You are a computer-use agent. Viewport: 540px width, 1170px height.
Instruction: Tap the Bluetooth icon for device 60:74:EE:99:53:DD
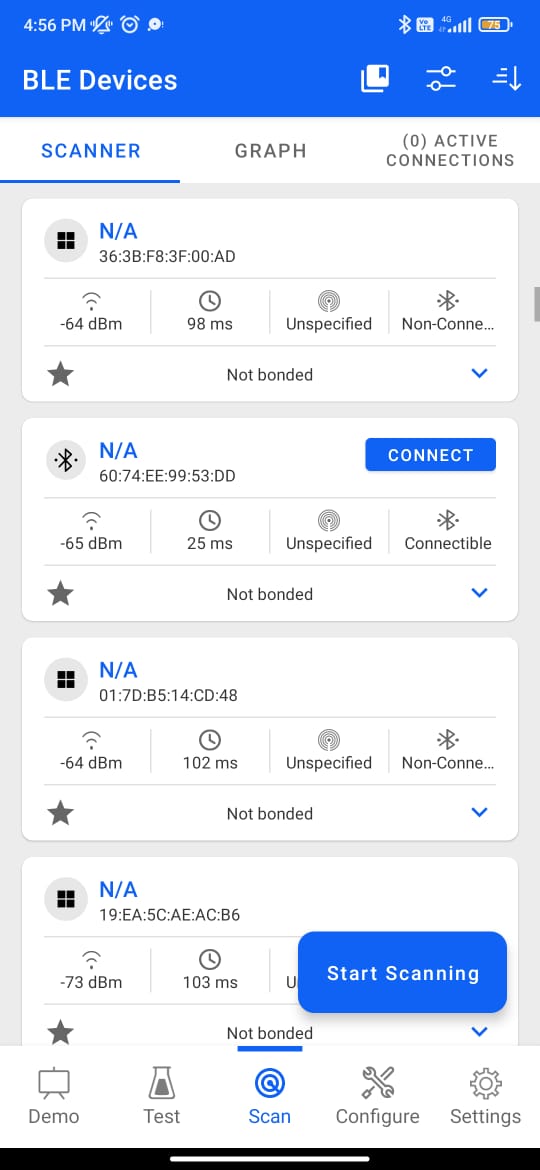(66, 460)
